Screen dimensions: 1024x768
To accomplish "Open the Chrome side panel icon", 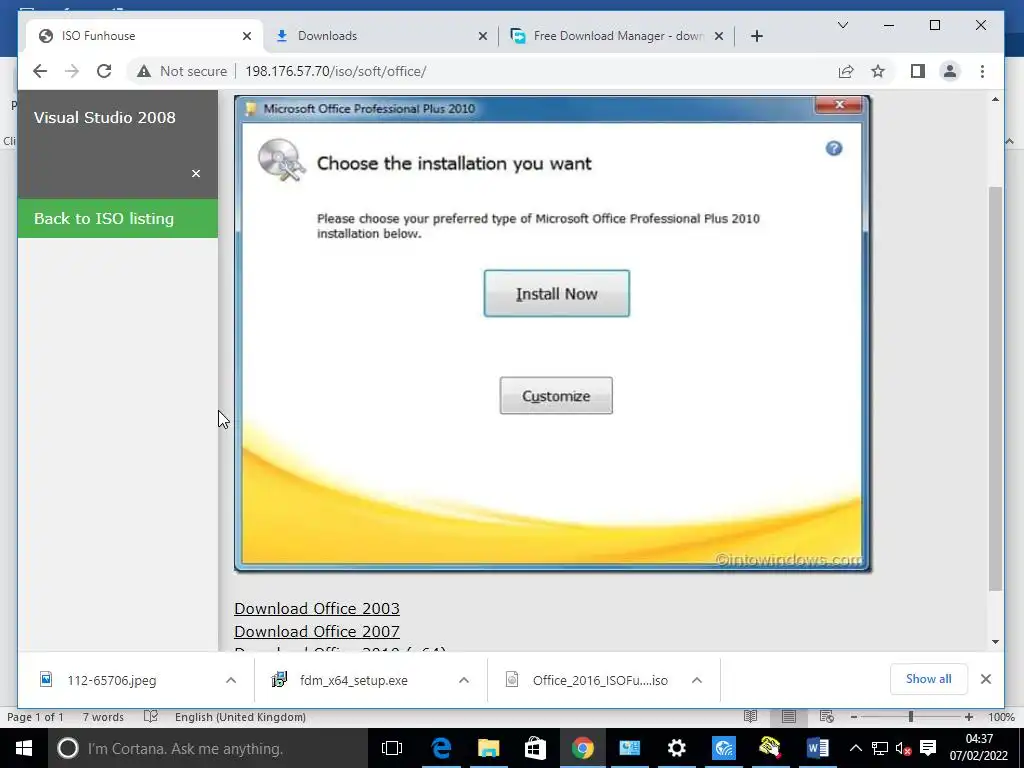I will point(918,71).
